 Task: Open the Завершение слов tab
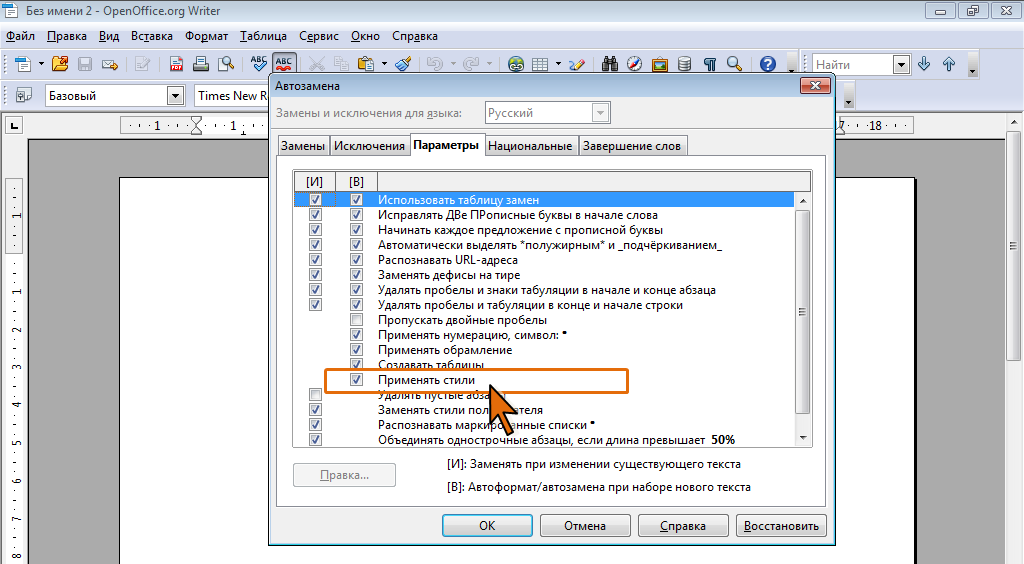(632, 146)
